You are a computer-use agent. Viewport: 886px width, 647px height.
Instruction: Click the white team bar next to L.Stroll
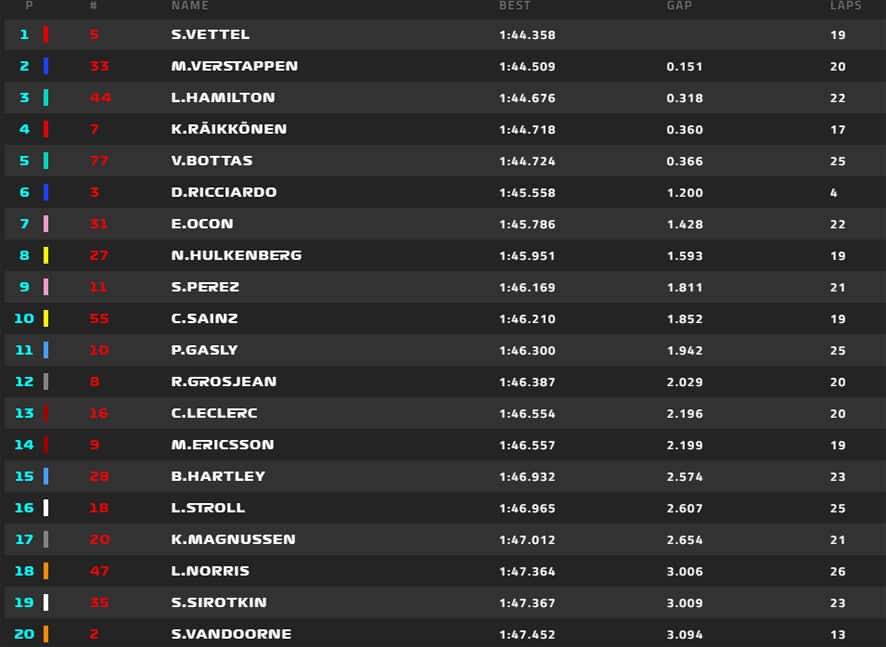(x=46, y=507)
